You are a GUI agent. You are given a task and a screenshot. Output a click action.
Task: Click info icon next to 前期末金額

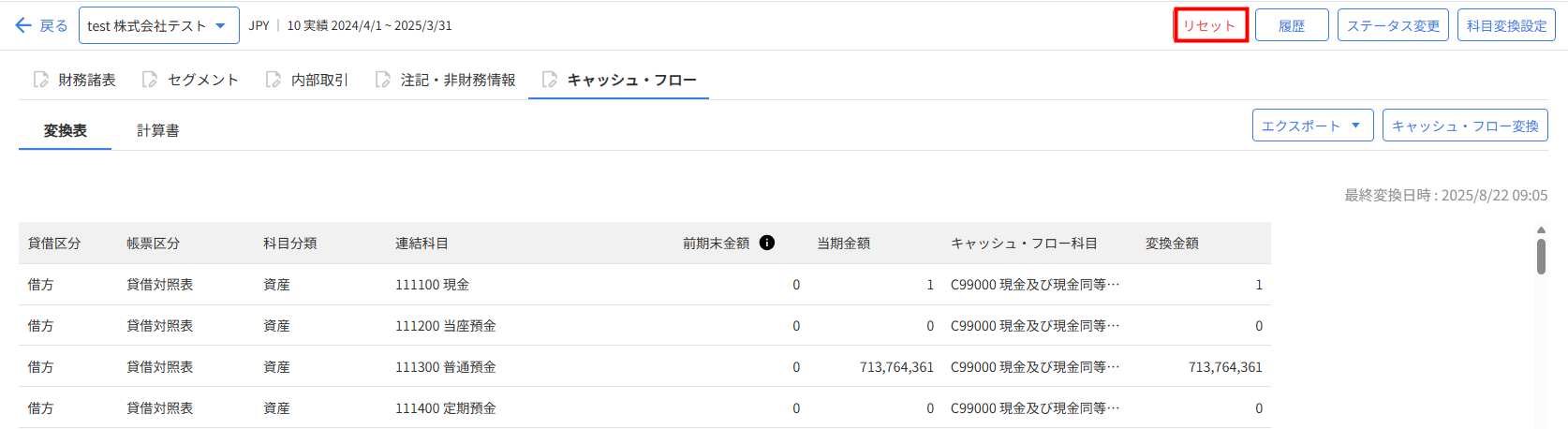(x=767, y=243)
